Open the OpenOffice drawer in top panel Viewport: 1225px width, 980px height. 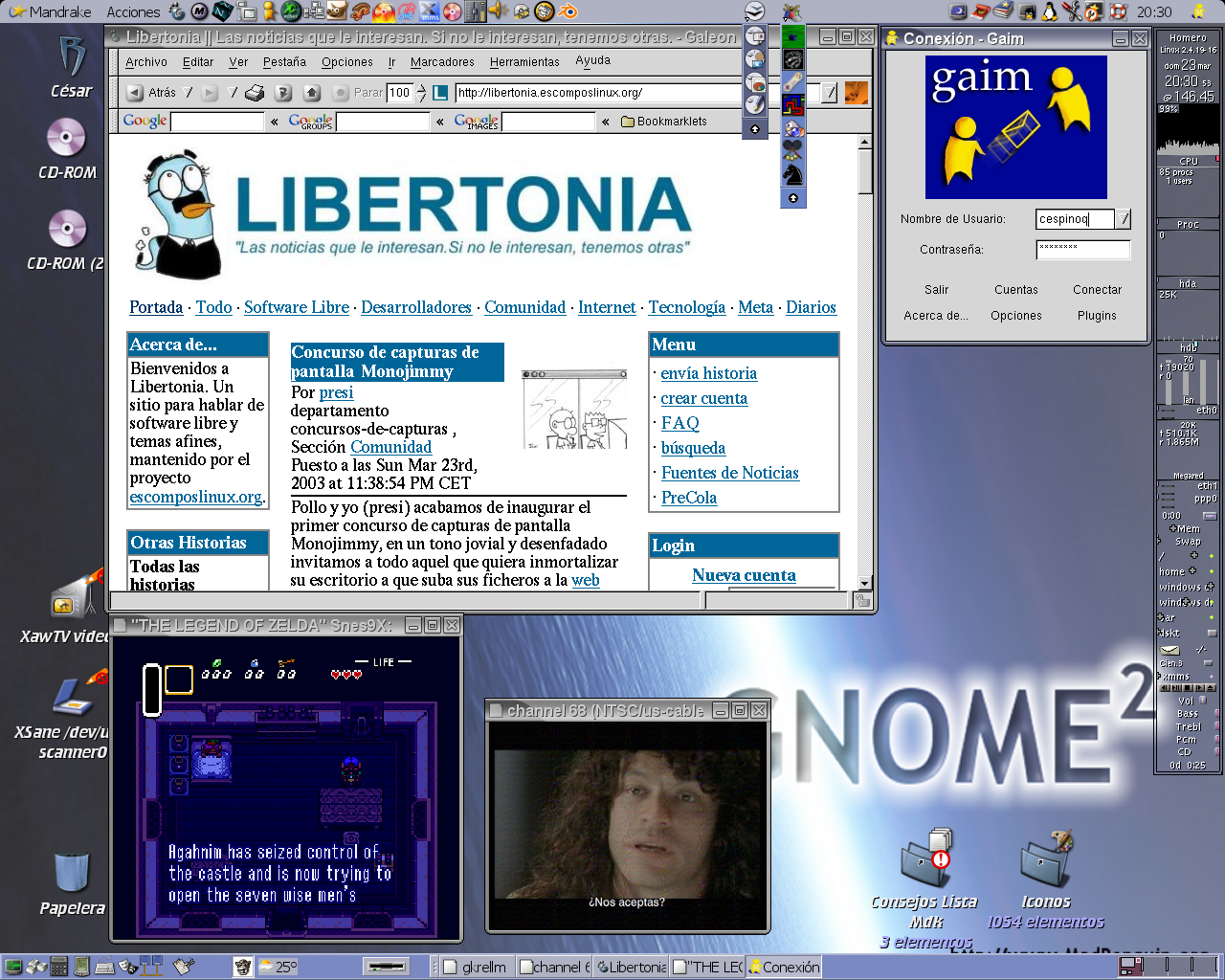(x=755, y=11)
